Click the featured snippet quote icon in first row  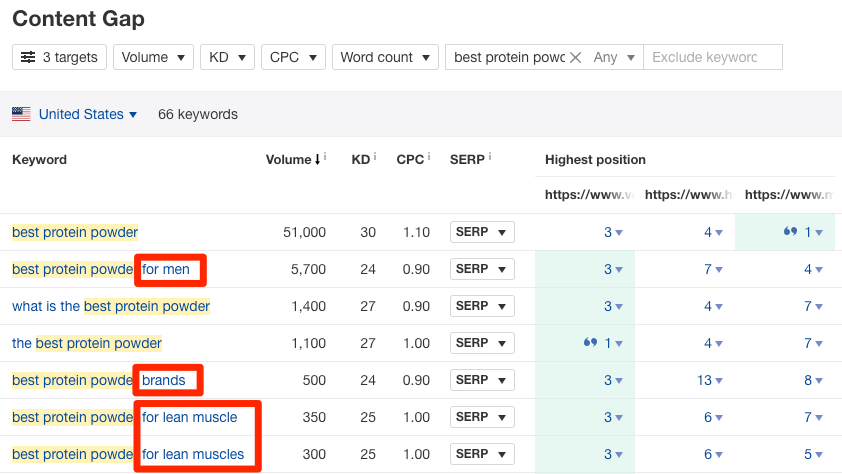(x=790, y=232)
